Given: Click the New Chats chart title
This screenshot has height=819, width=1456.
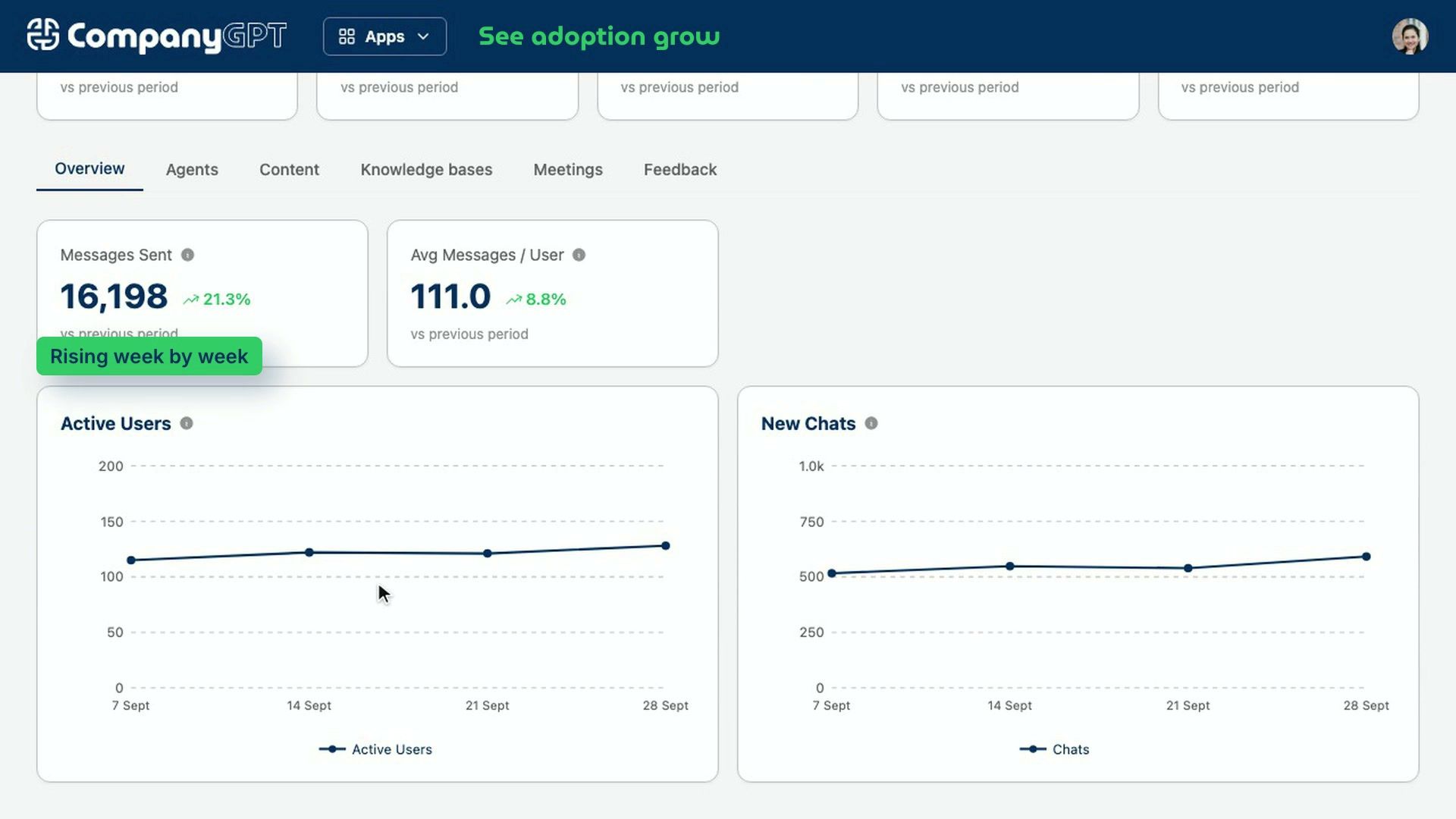Looking at the screenshot, I should pos(808,424).
